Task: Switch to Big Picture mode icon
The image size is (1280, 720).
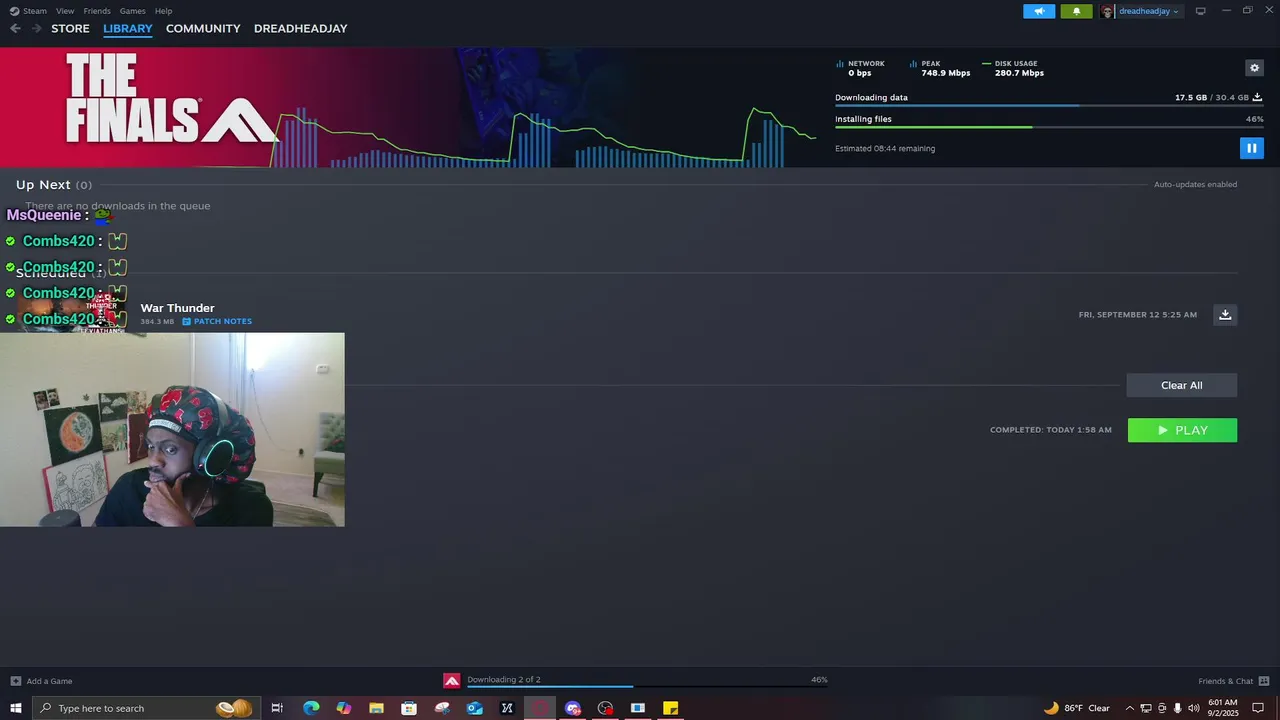Action: [1201, 11]
